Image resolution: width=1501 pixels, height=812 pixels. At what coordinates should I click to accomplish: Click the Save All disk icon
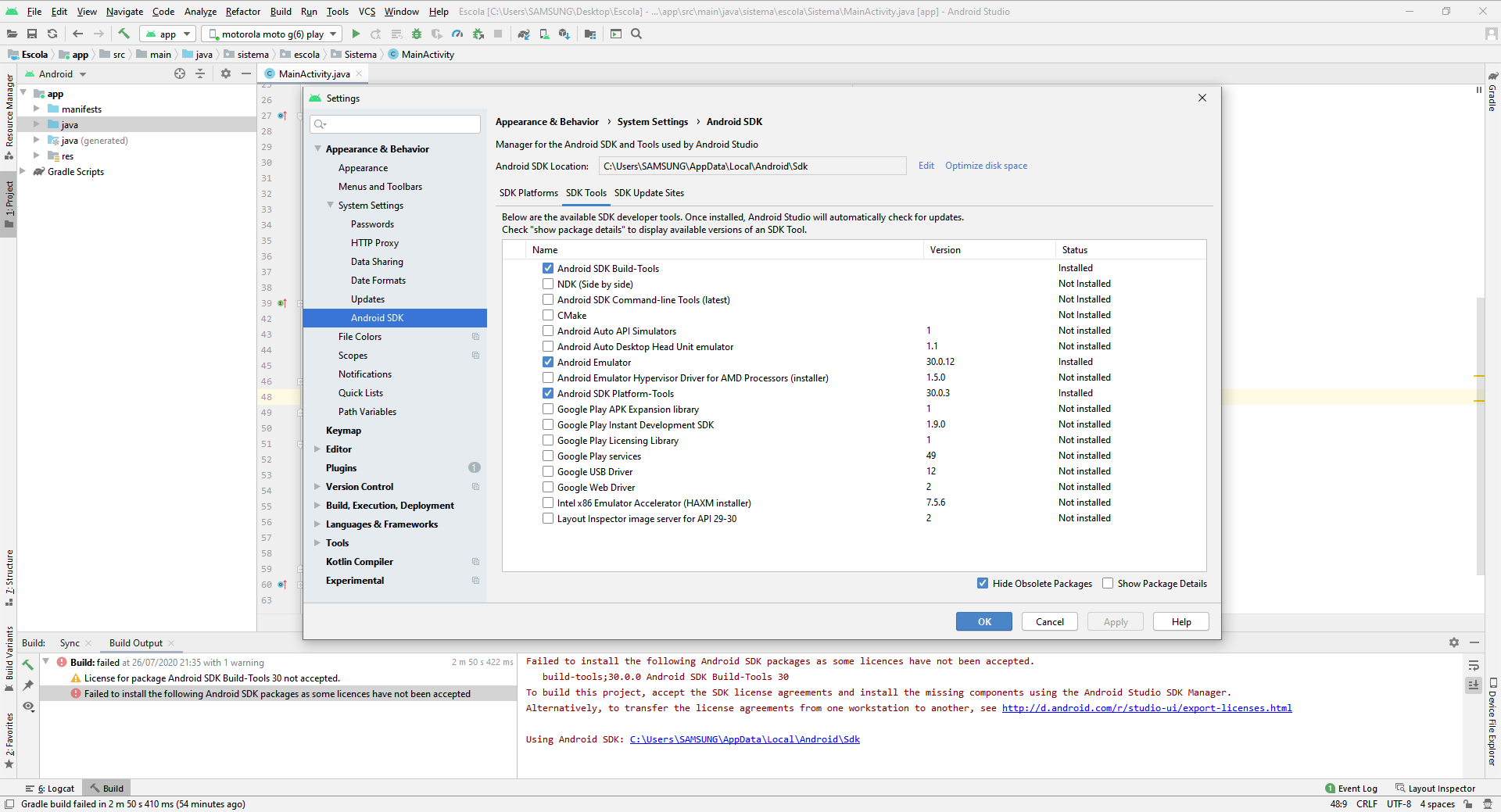click(x=32, y=34)
